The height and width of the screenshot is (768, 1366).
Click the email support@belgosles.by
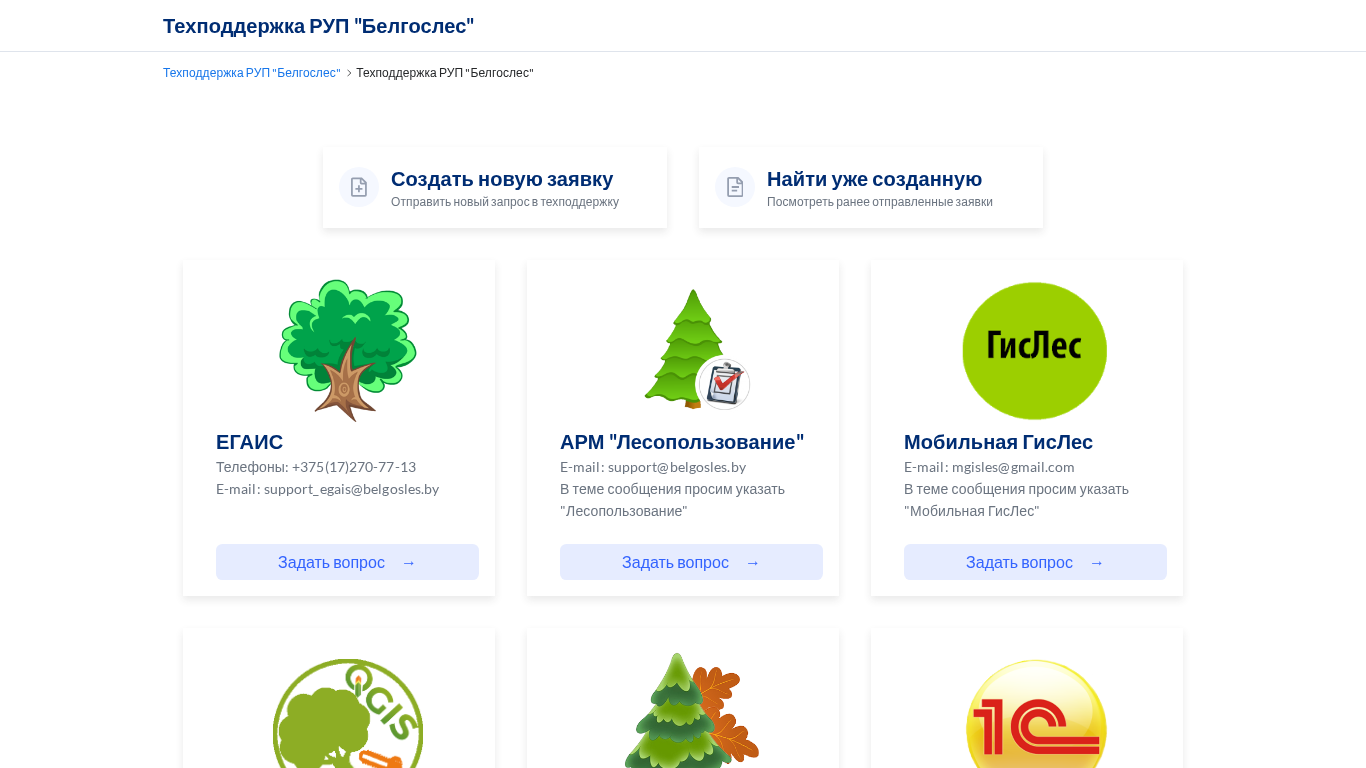(x=677, y=467)
